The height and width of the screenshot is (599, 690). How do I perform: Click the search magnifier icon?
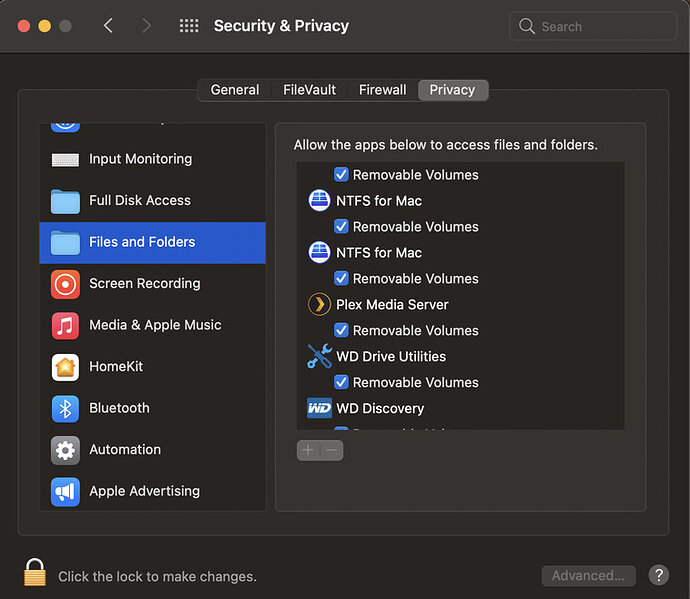coord(526,26)
